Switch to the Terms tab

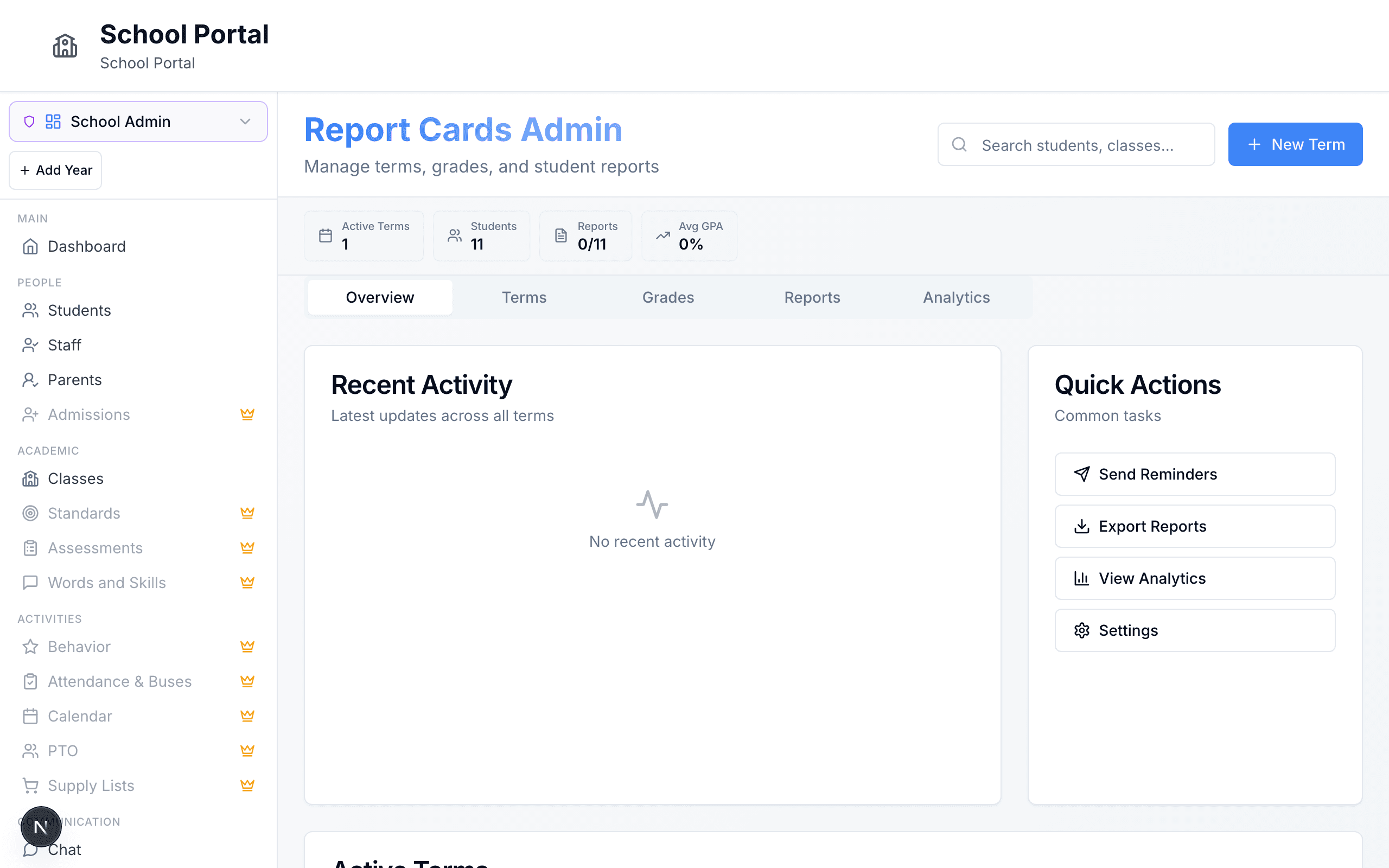(x=524, y=297)
